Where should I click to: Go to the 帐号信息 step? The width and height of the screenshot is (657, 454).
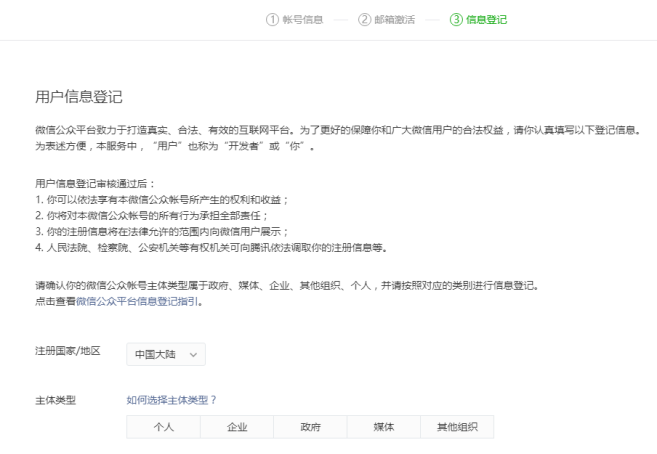coord(301,20)
